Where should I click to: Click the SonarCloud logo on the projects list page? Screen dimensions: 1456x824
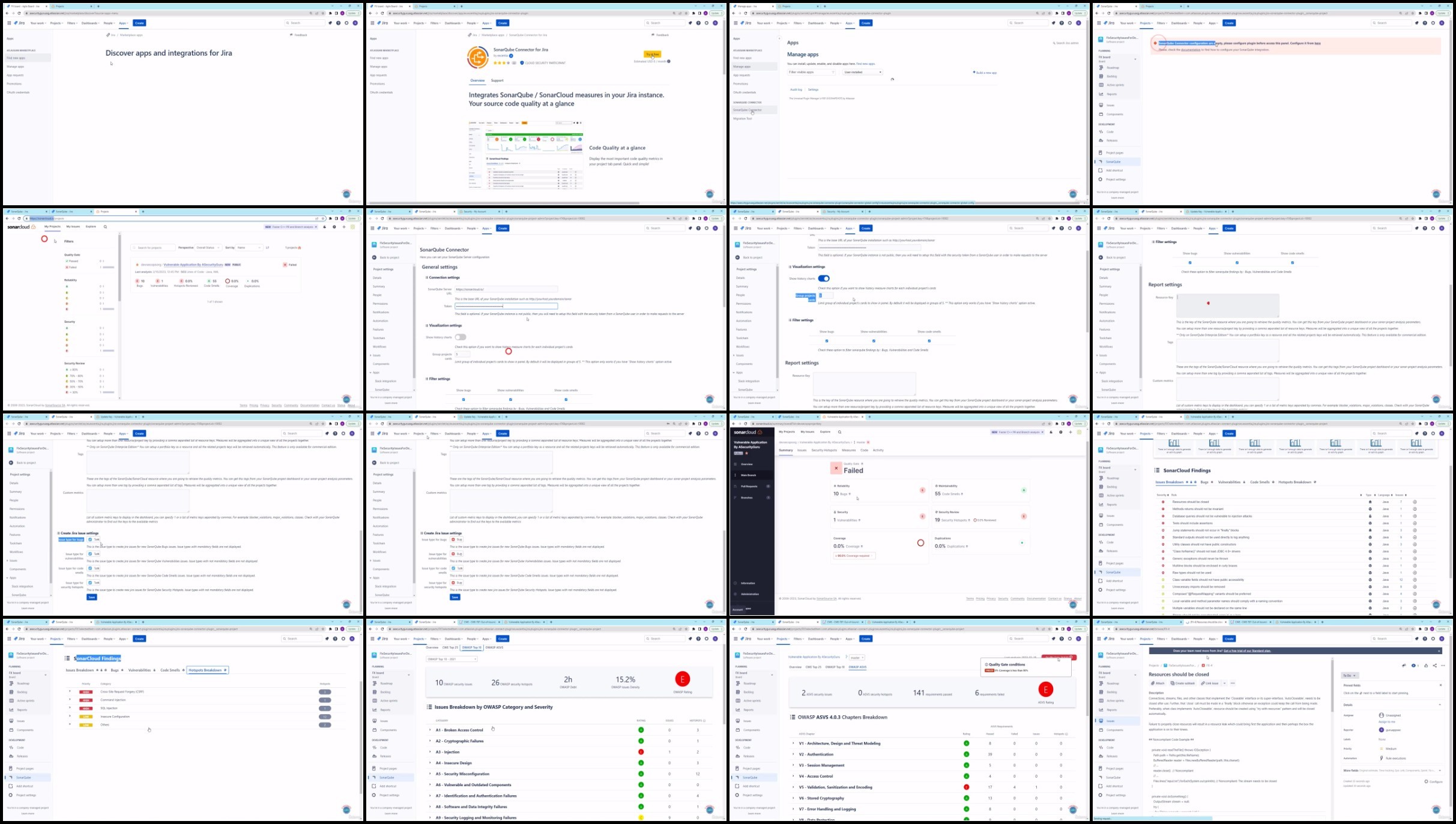[22, 227]
